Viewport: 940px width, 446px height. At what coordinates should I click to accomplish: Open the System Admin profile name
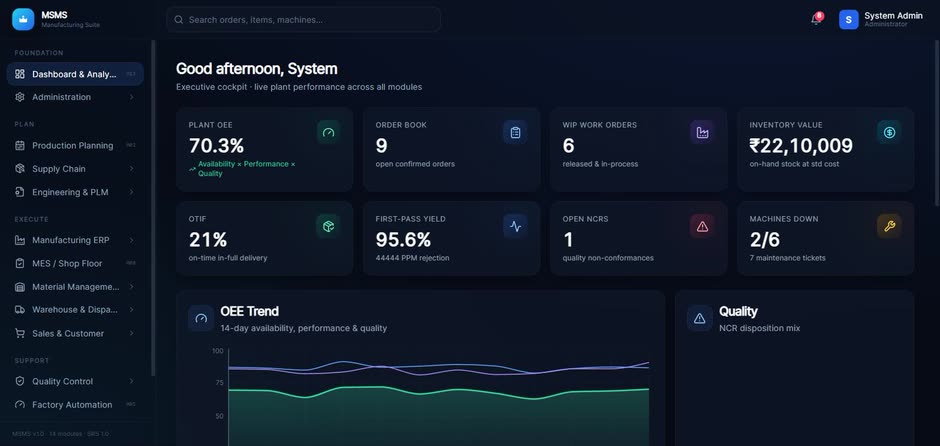(x=893, y=16)
